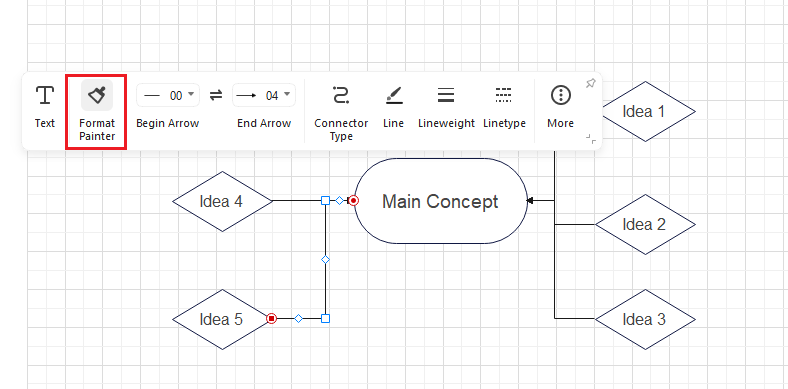Activate the Format Painter brush
The height and width of the screenshot is (389, 788).
[97, 95]
